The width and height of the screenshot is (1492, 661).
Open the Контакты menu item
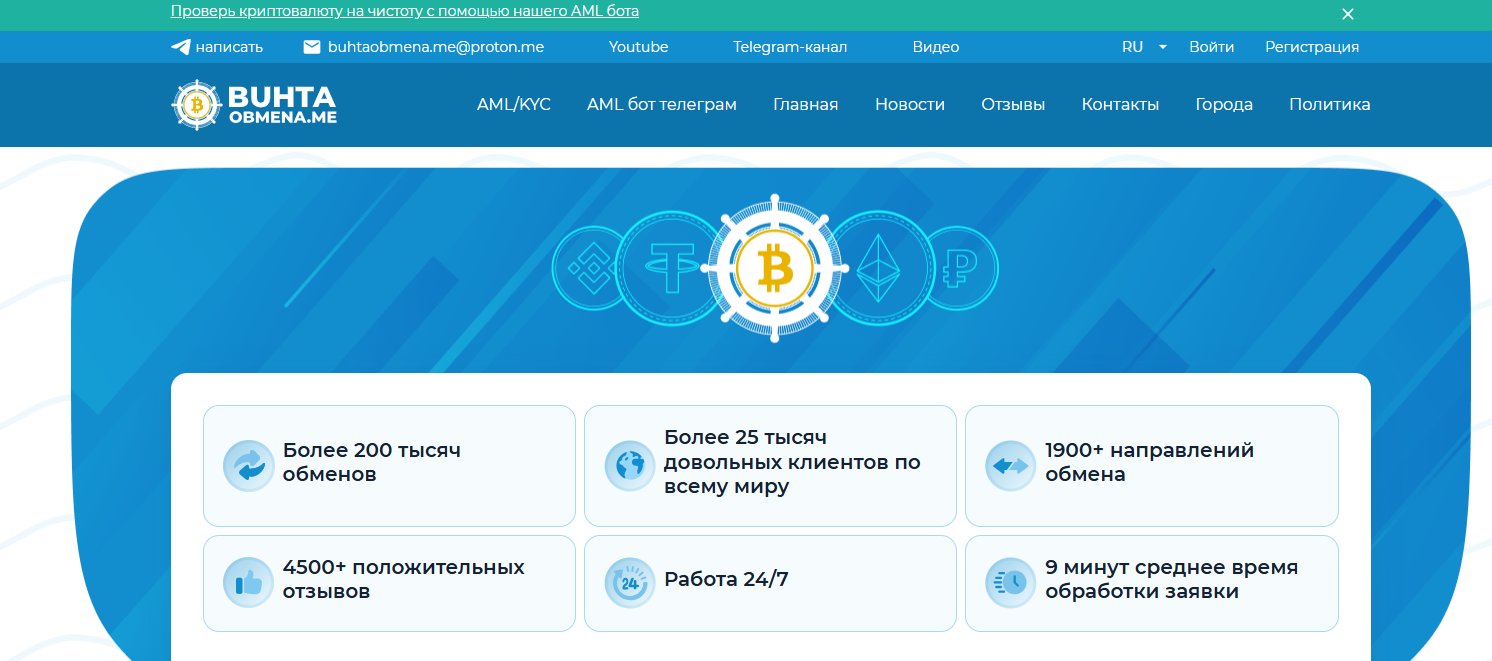1120,104
